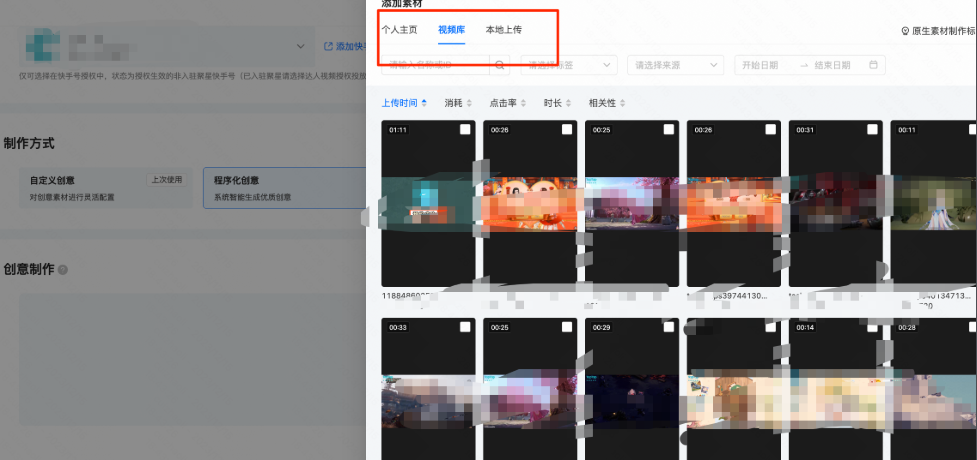Click the 上传时间 sort arrows icon
The image size is (977, 460).
(x=424, y=103)
